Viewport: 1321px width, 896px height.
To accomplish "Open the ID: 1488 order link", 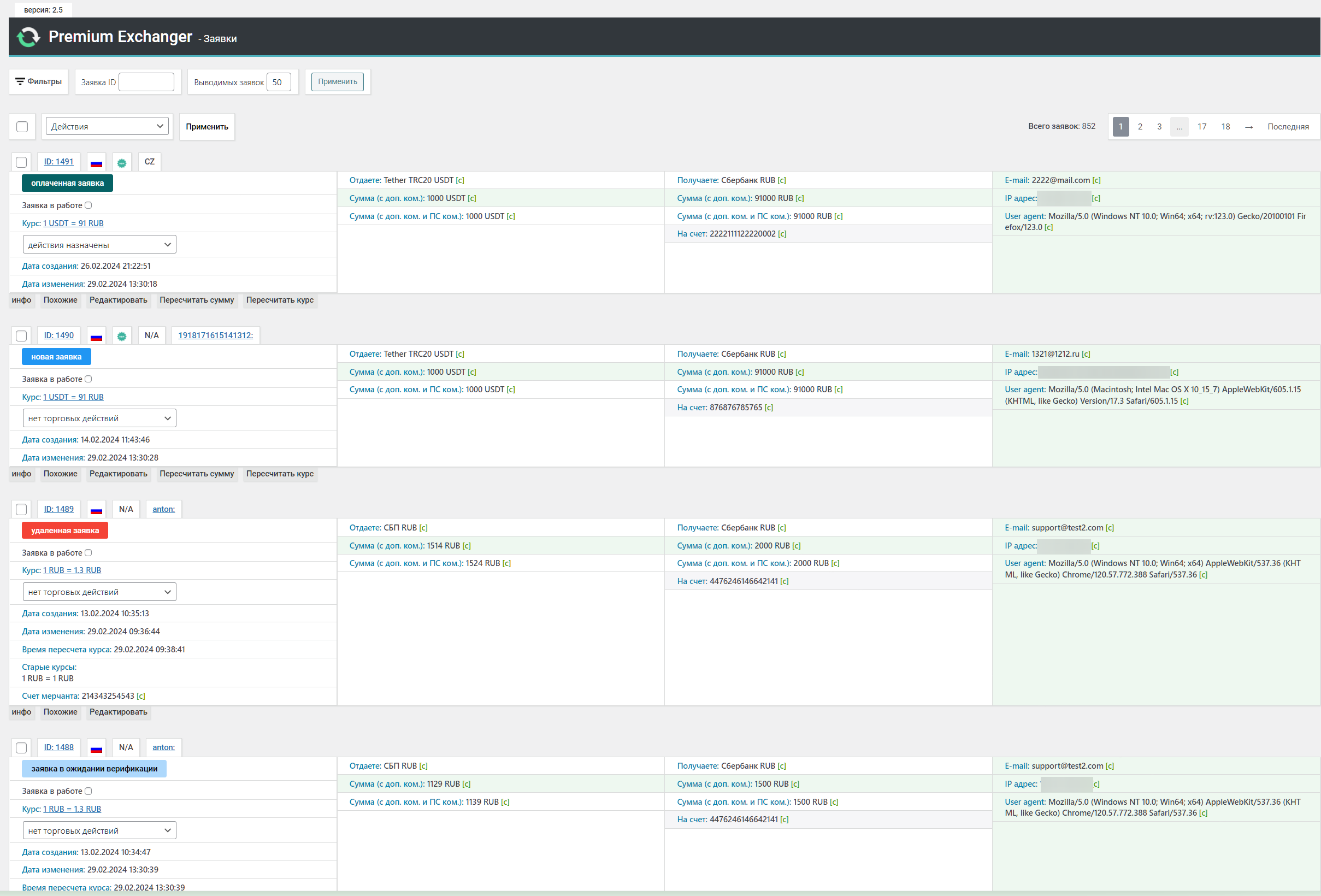I will [x=58, y=747].
